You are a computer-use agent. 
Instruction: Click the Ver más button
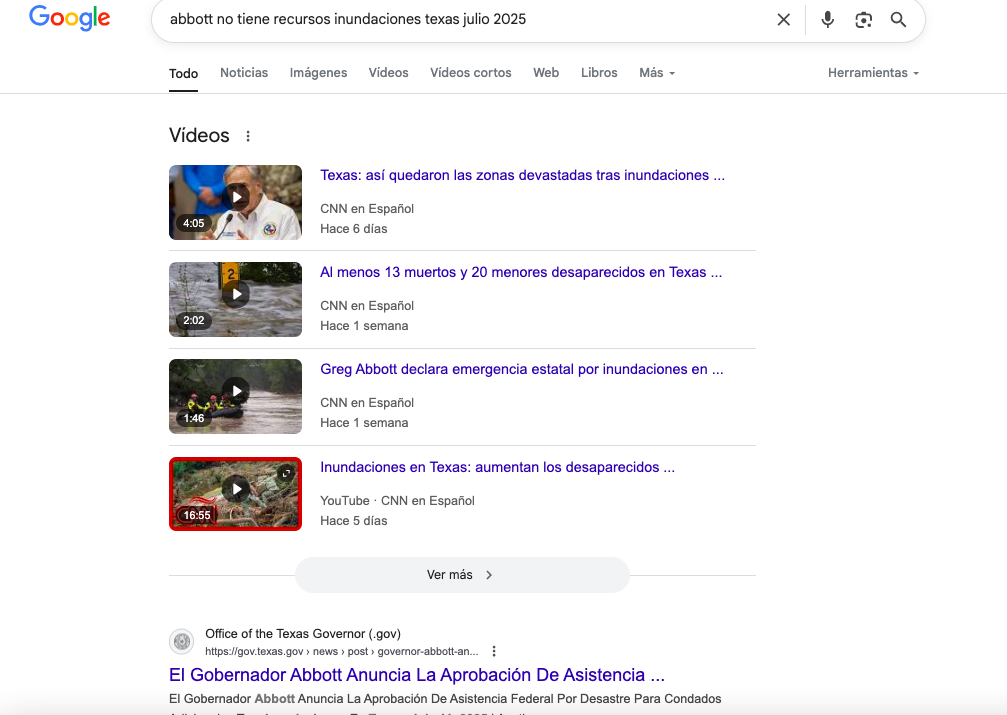462,575
